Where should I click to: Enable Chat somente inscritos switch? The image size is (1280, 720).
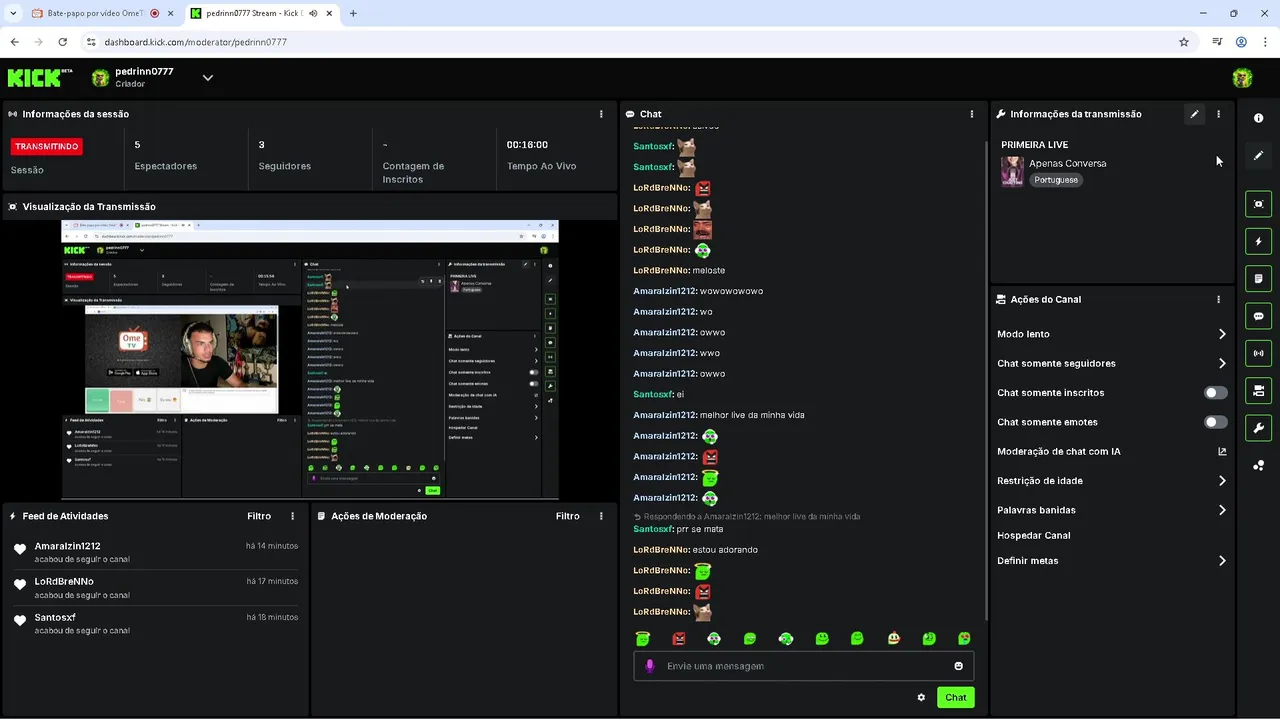tap(1215, 393)
